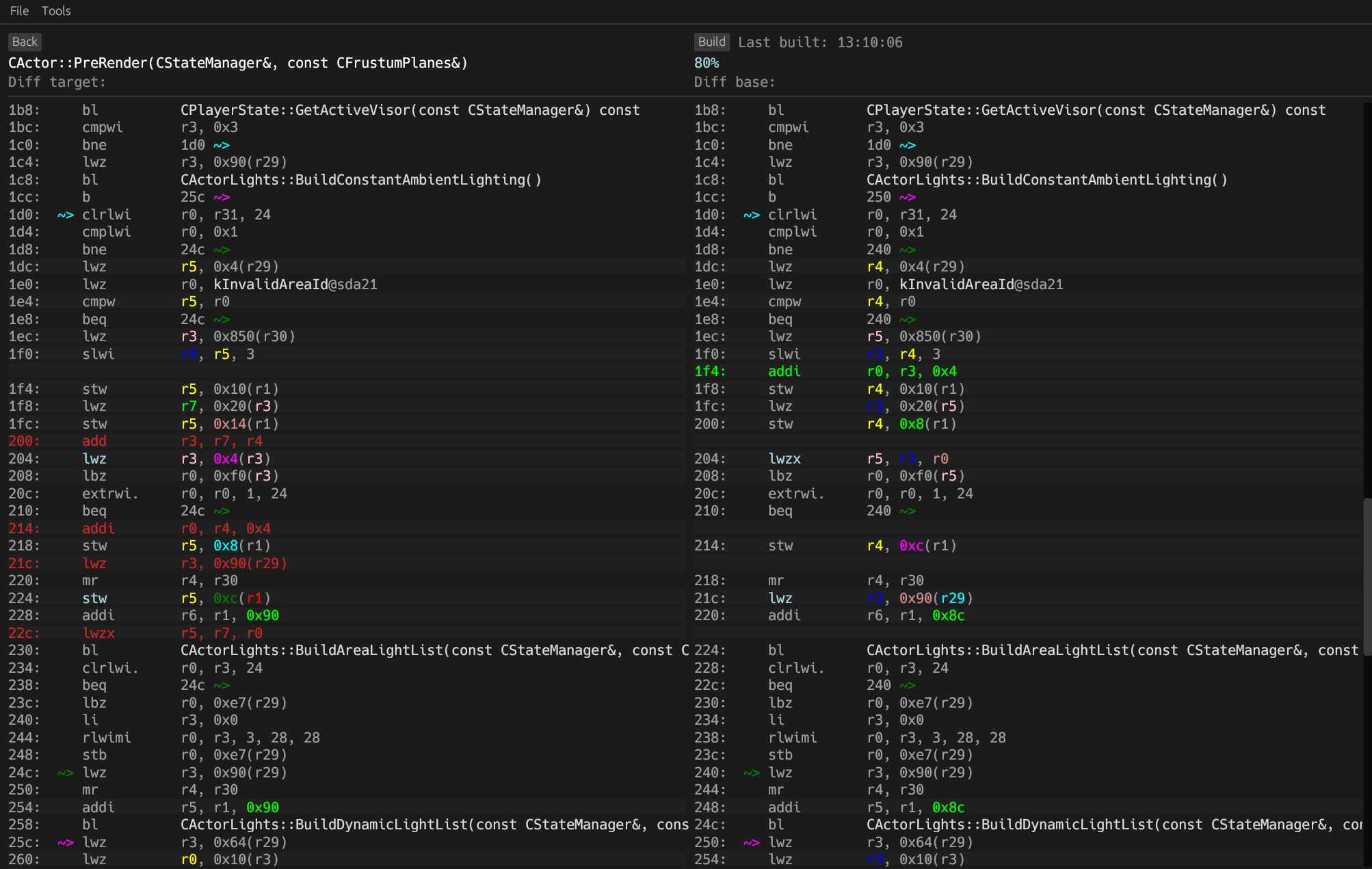The width and height of the screenshot is (1372, 869).
Task: Open the File menu
Action: [18, 10]
